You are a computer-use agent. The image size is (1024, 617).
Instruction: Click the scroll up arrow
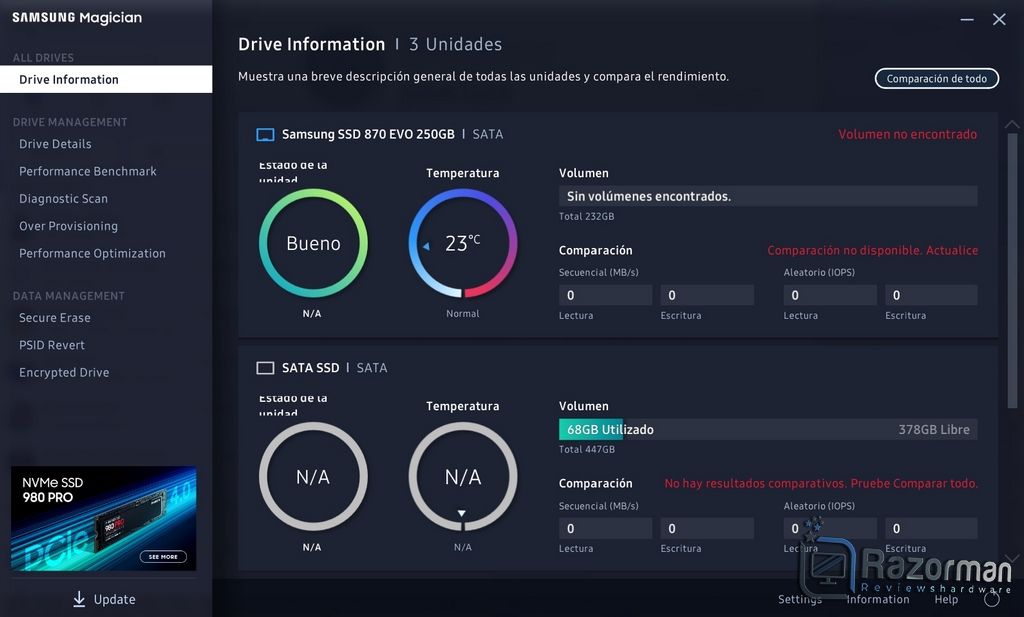coord(1012,124)
